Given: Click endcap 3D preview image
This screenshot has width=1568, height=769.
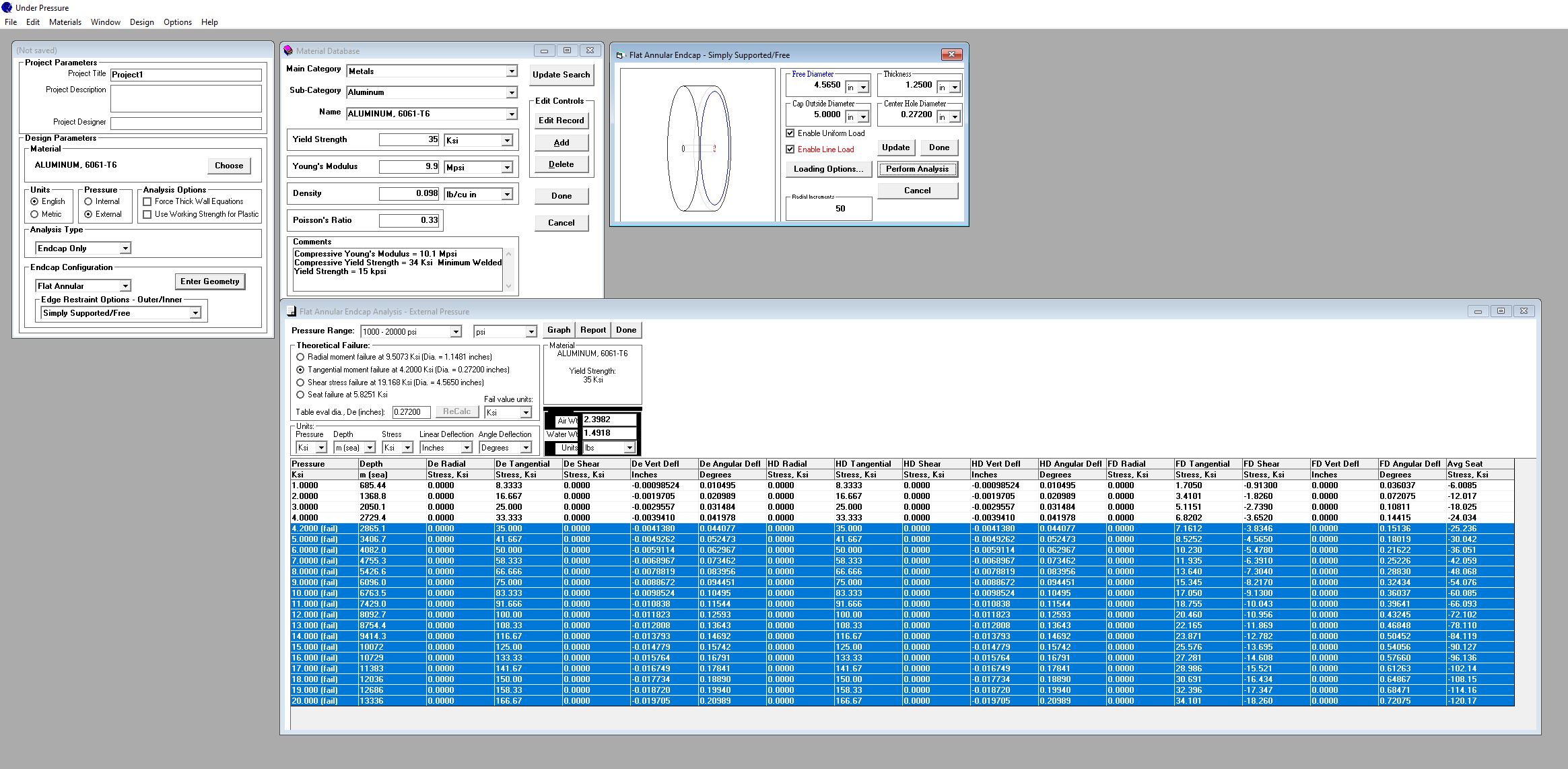Looking at the screenshot, I should (697, 145).
